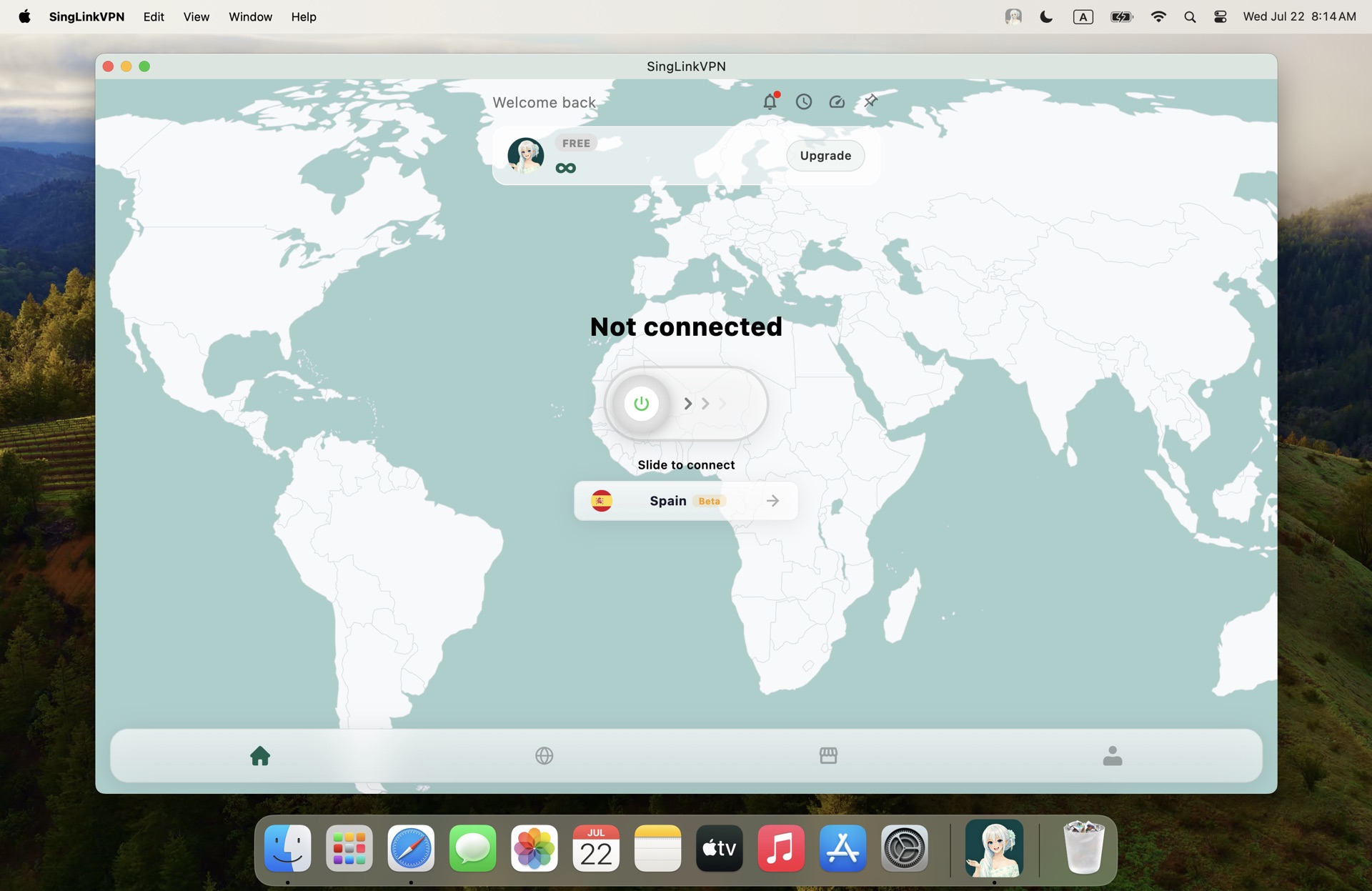Open Music from the Dock
The width and height of the screenshot is (1372, 891).
(781, 848)
